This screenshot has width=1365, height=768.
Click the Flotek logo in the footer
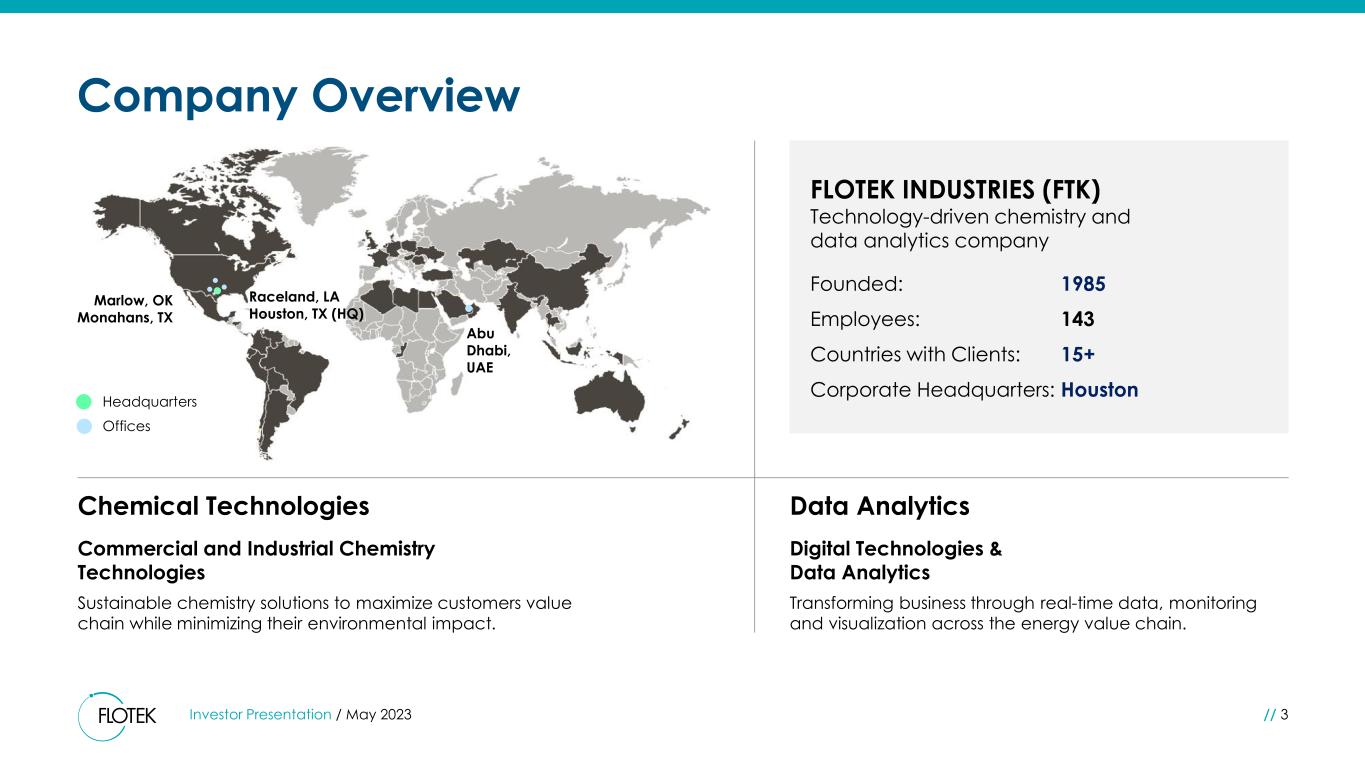click(118, 716)
